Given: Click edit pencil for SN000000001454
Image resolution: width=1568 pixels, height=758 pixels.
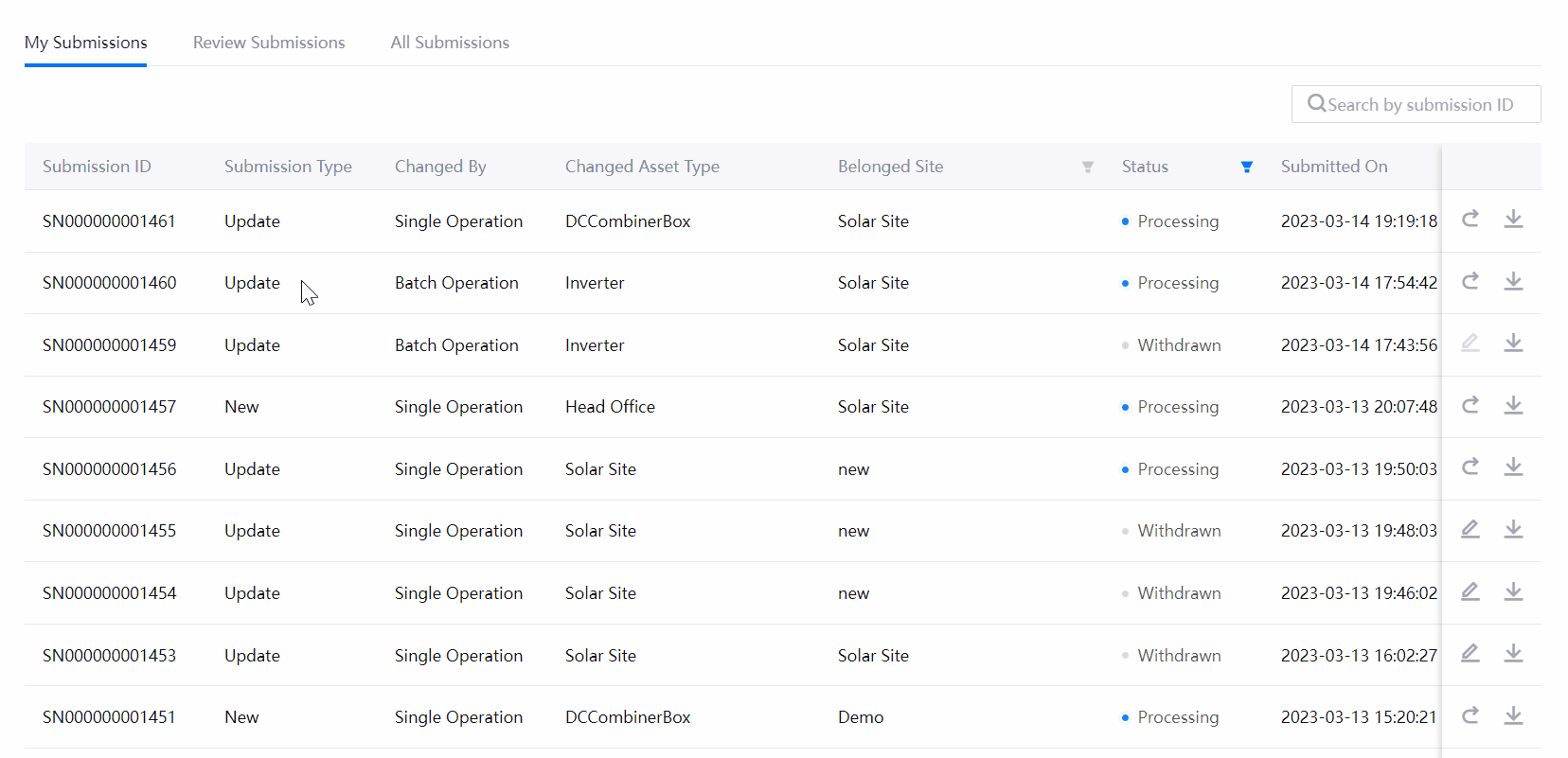Looking at the screenshot, I should (x=1470, y=591).
